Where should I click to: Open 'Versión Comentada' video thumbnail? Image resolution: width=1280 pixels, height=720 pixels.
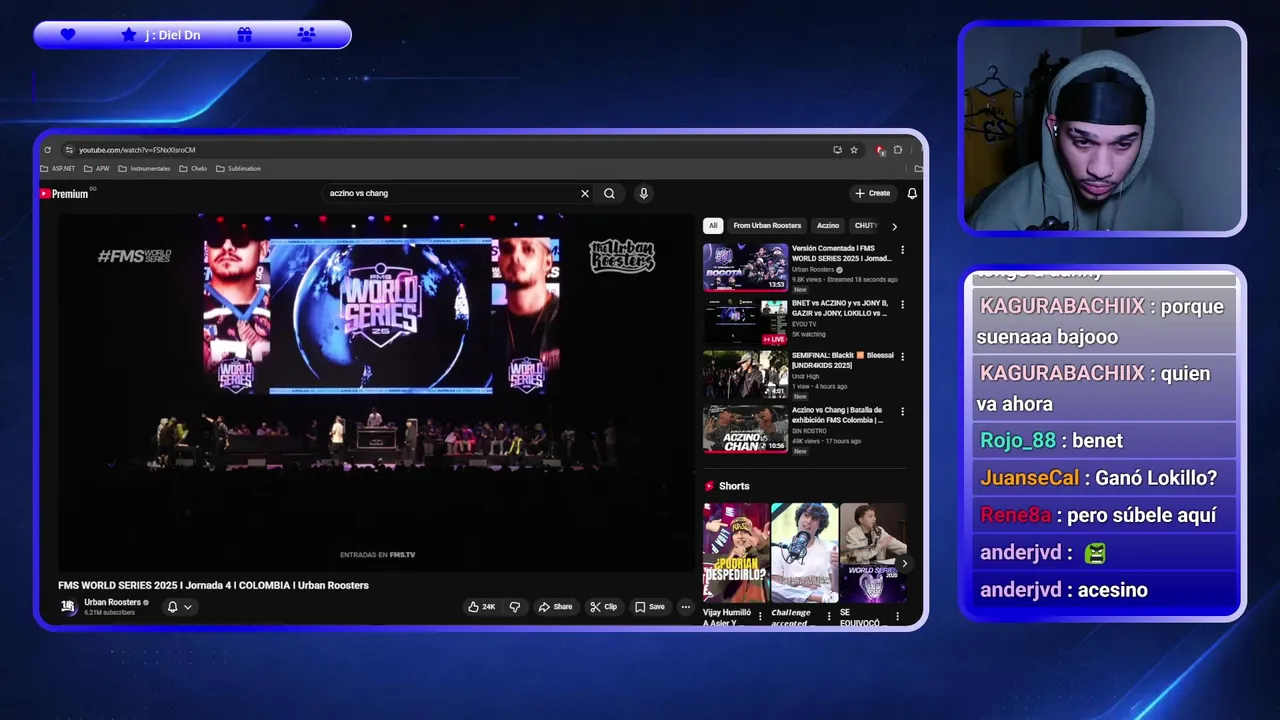745,267
